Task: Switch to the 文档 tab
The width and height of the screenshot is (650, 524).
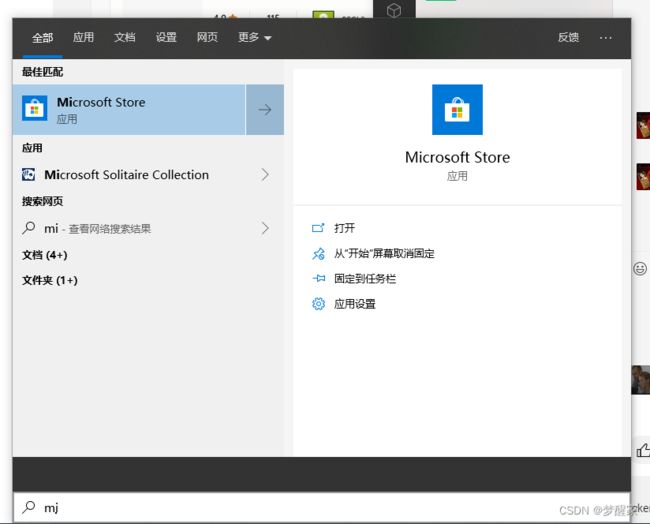Action: click(125, 37)
